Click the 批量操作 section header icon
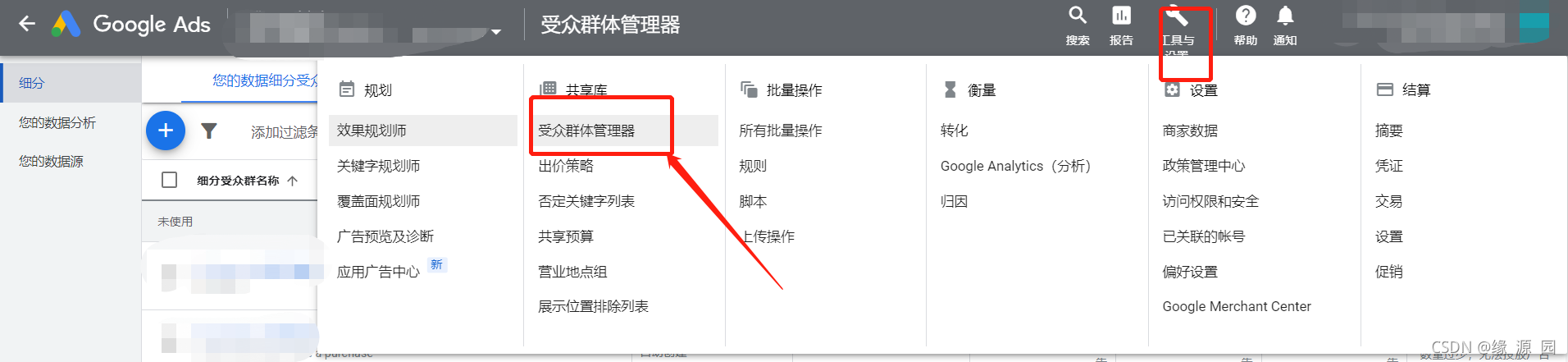This screenshot has height=362, width=1568. [x=749, y=89]
